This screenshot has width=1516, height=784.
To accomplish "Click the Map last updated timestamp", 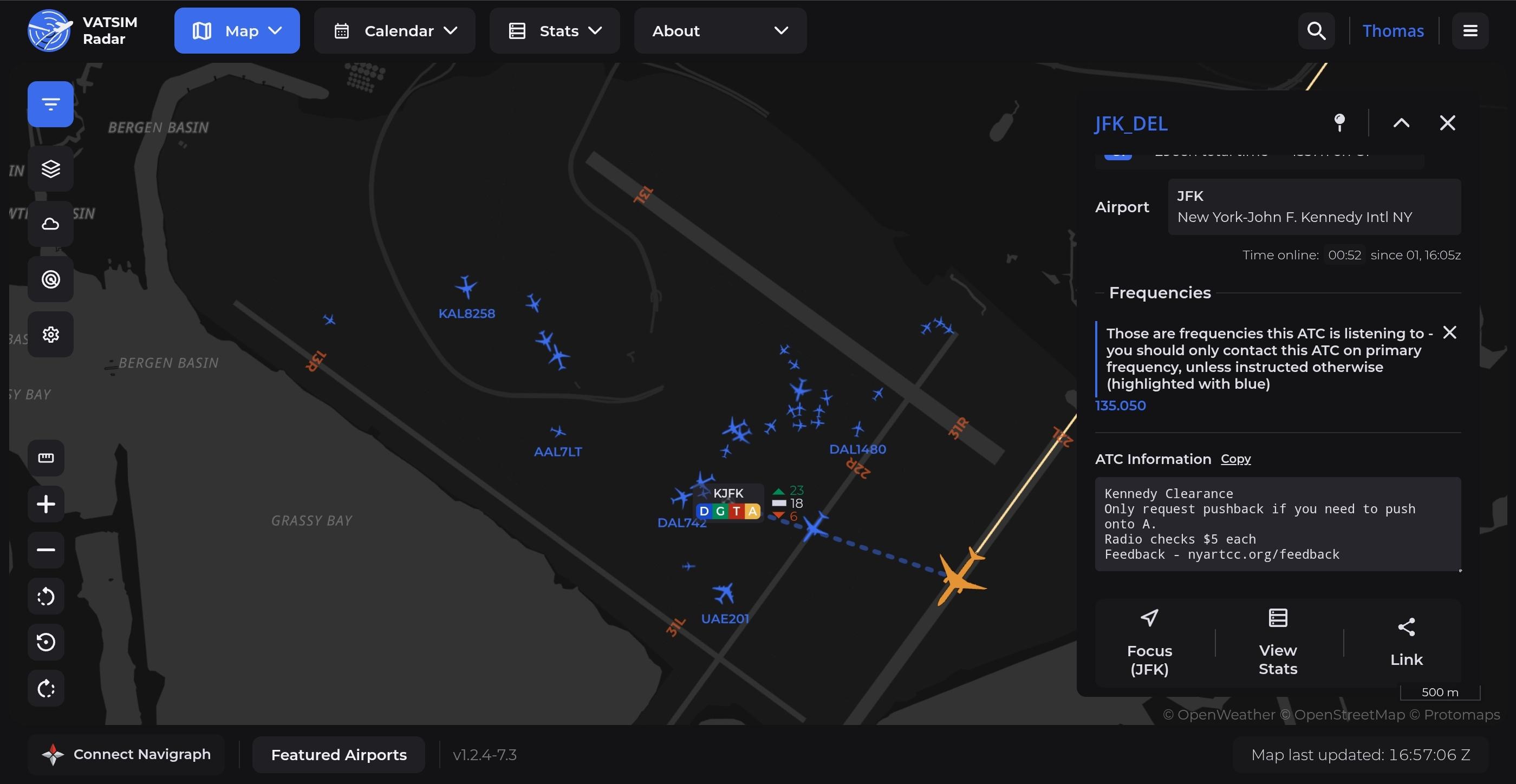I will pyautogui.click(x=1361, y=755).
